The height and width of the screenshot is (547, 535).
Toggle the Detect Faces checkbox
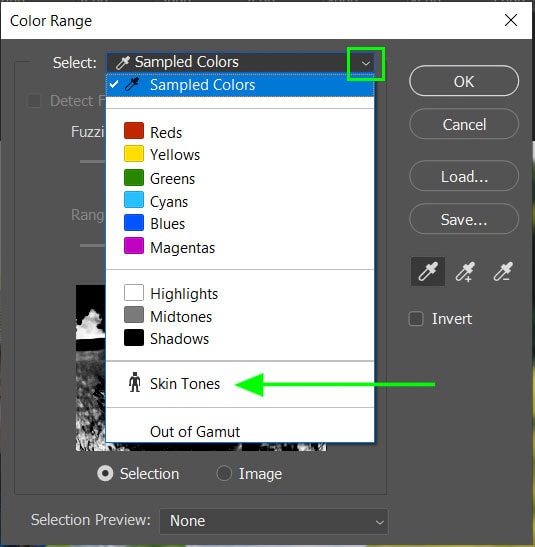tap(34, 101)
